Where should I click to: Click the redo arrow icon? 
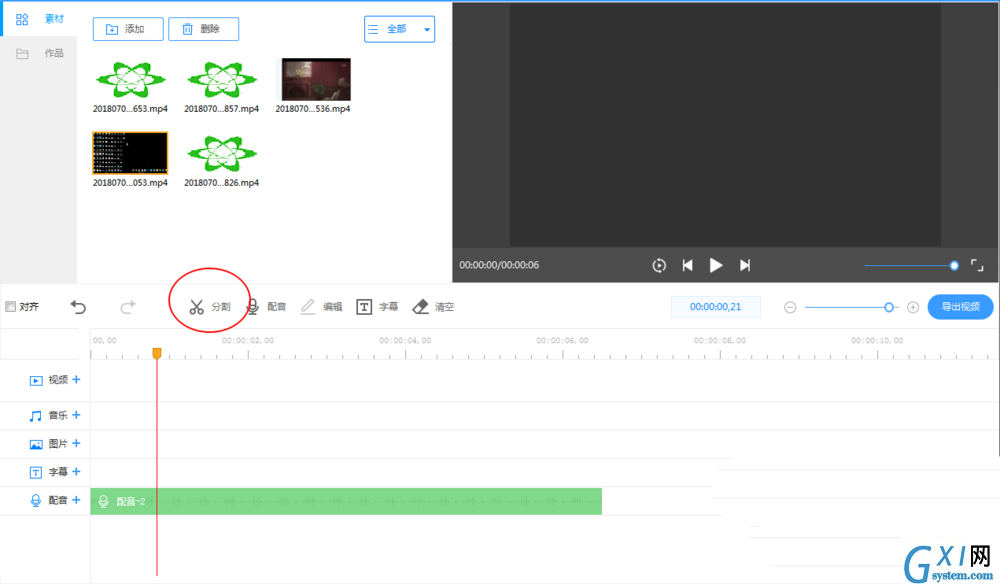coord(128,307)
